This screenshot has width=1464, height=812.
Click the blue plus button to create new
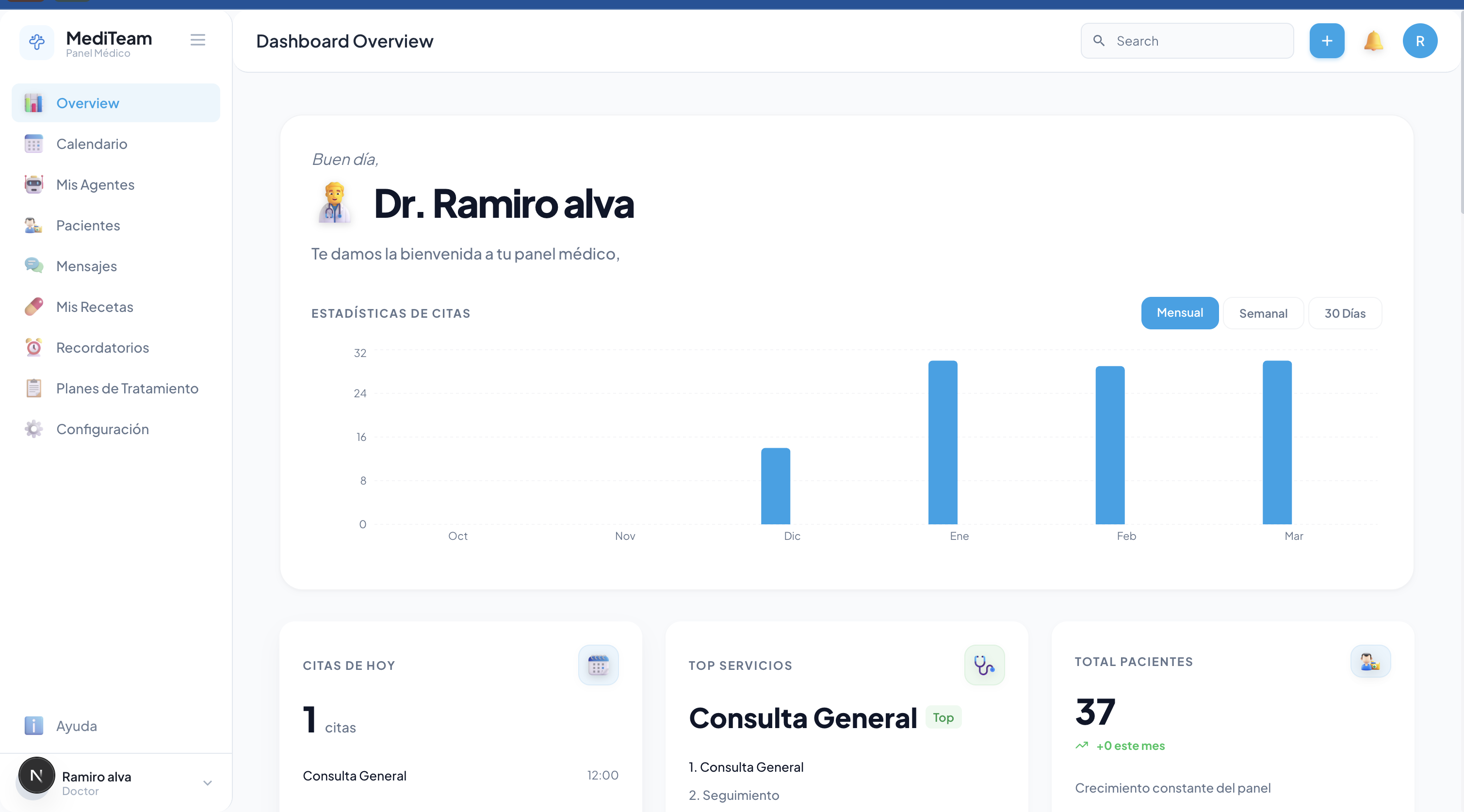1326,40
